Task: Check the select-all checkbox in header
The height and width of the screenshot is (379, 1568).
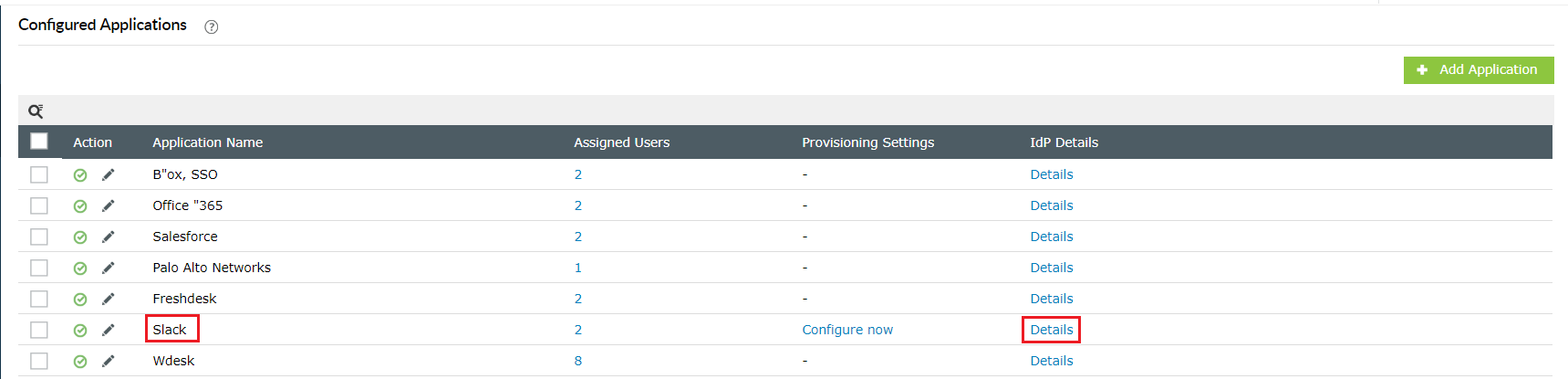Action: (39, 142)
